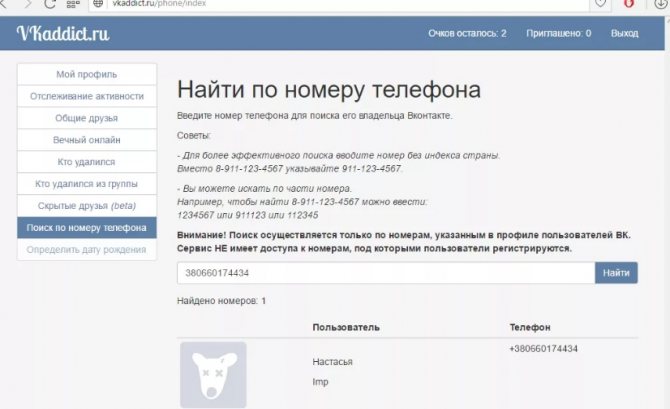
Task: Select Общие друзья in the sidebar
Action: [87, 118]
